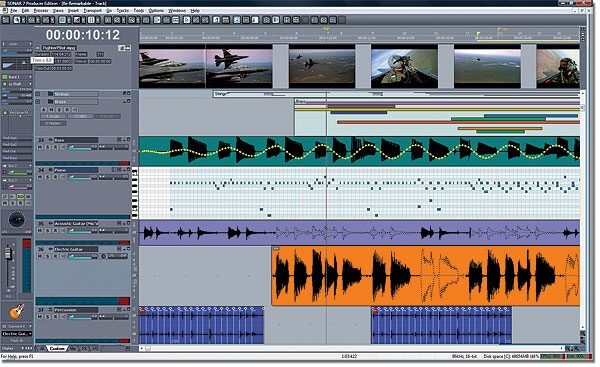600x367 pixels.
Task: Solo the Bass track
Action: pyautogui.click(x=48, y=147)
